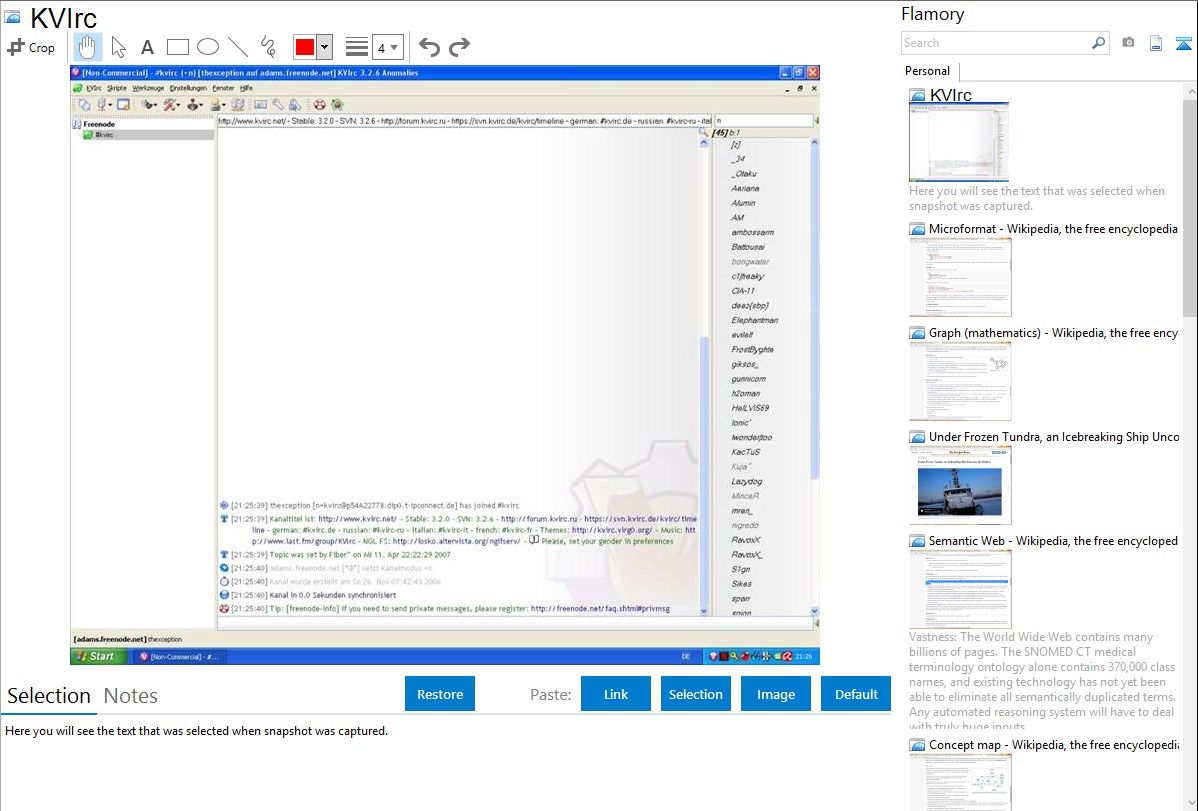Select 'Graph (mathematics) - Wikipedia' entry title

click(x=1054, y=333)
